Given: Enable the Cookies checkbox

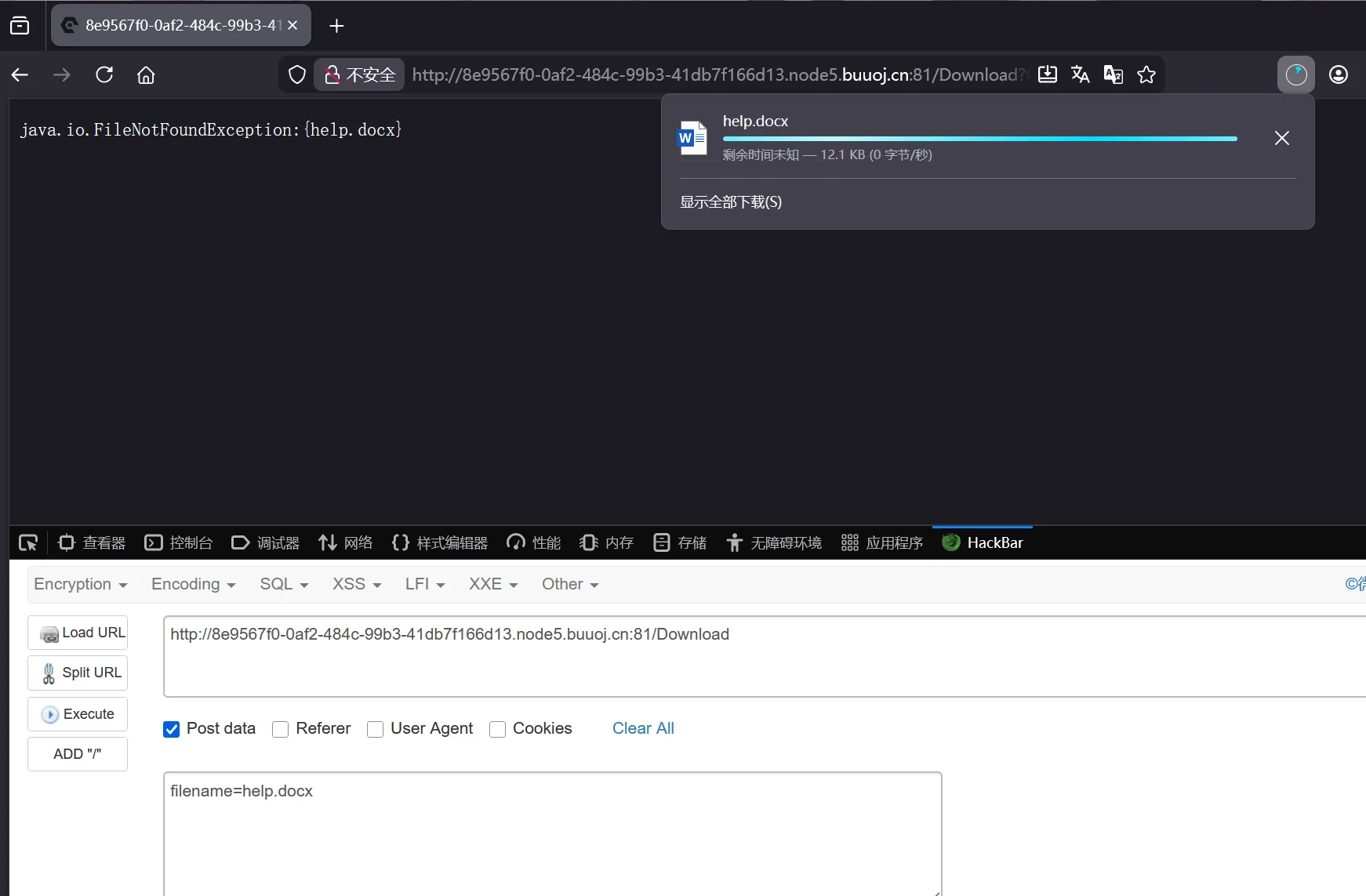Looking at the screenshot, I should click(497, 729).
